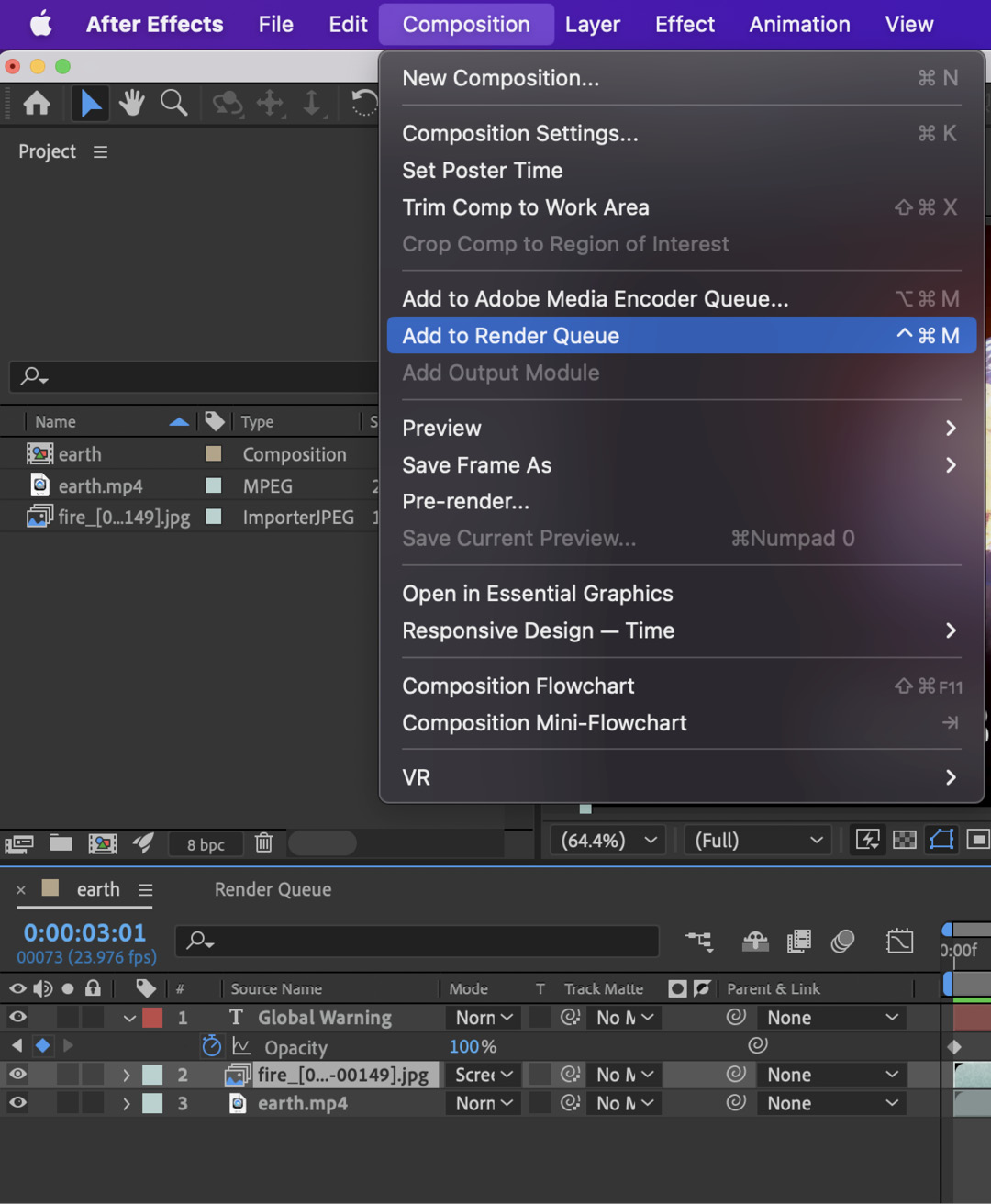Screen dimensions: 991x1204
Task: Switch to the Render Queue tab
Action: pos(273,889)
